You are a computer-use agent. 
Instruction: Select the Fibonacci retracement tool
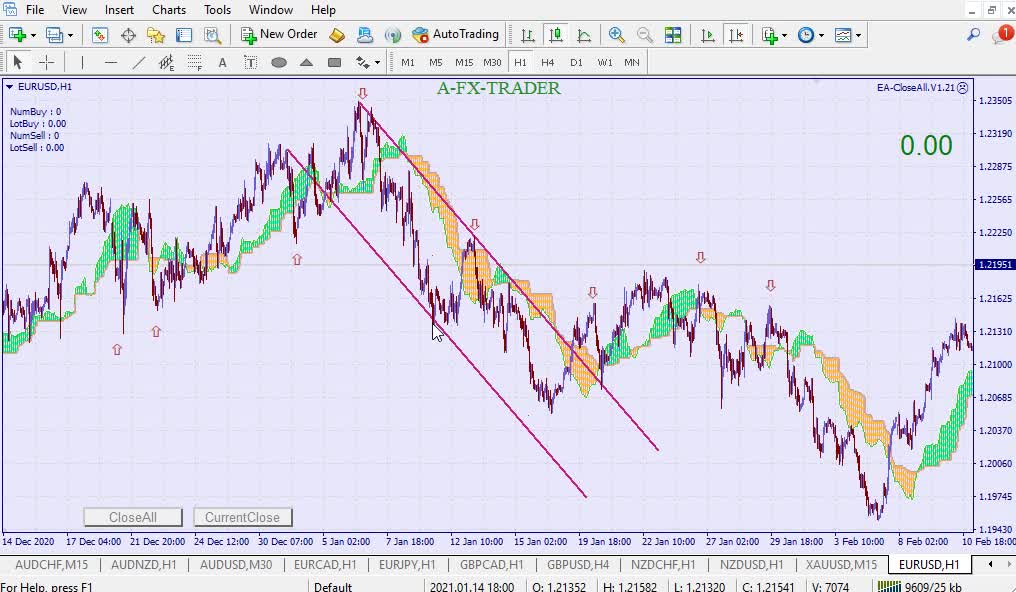pyautogui.click(x=194, y=62)
